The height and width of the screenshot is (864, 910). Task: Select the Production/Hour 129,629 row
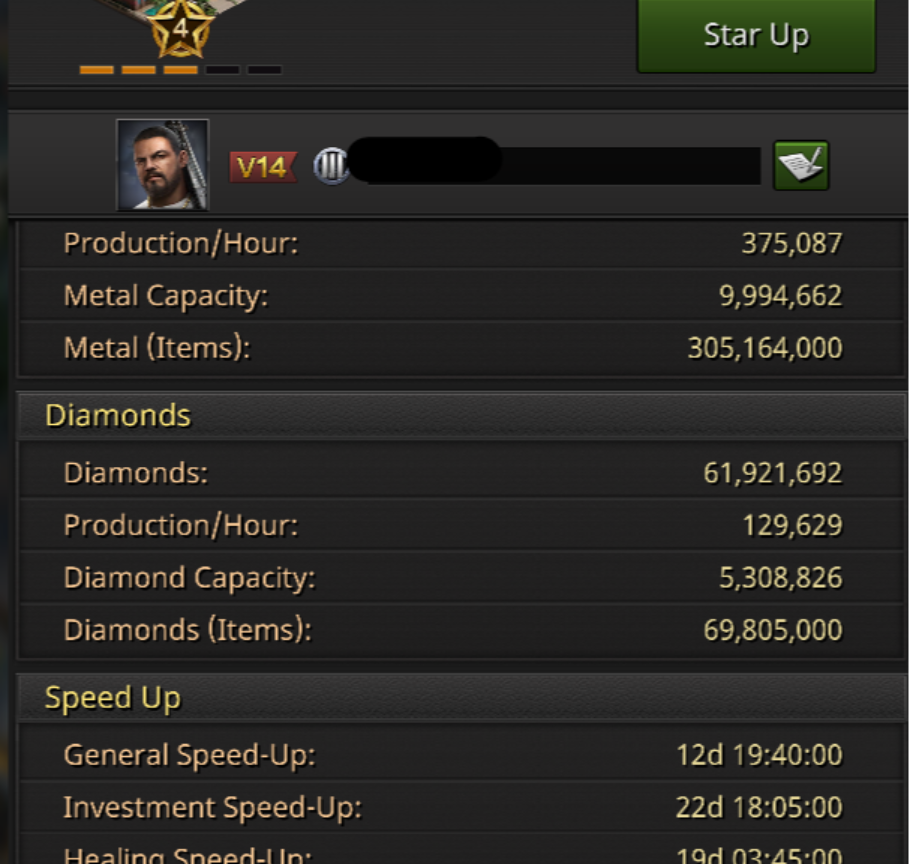point(453,525)
